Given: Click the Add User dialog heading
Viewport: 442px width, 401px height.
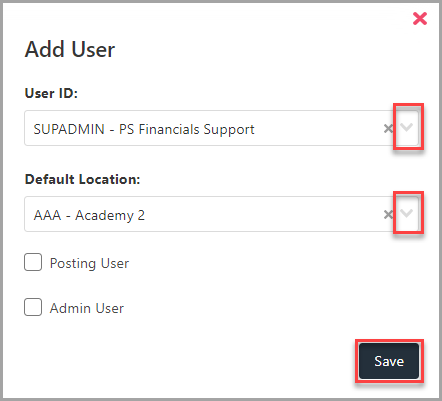Looking at the screenshot, I should pos(70,49).
